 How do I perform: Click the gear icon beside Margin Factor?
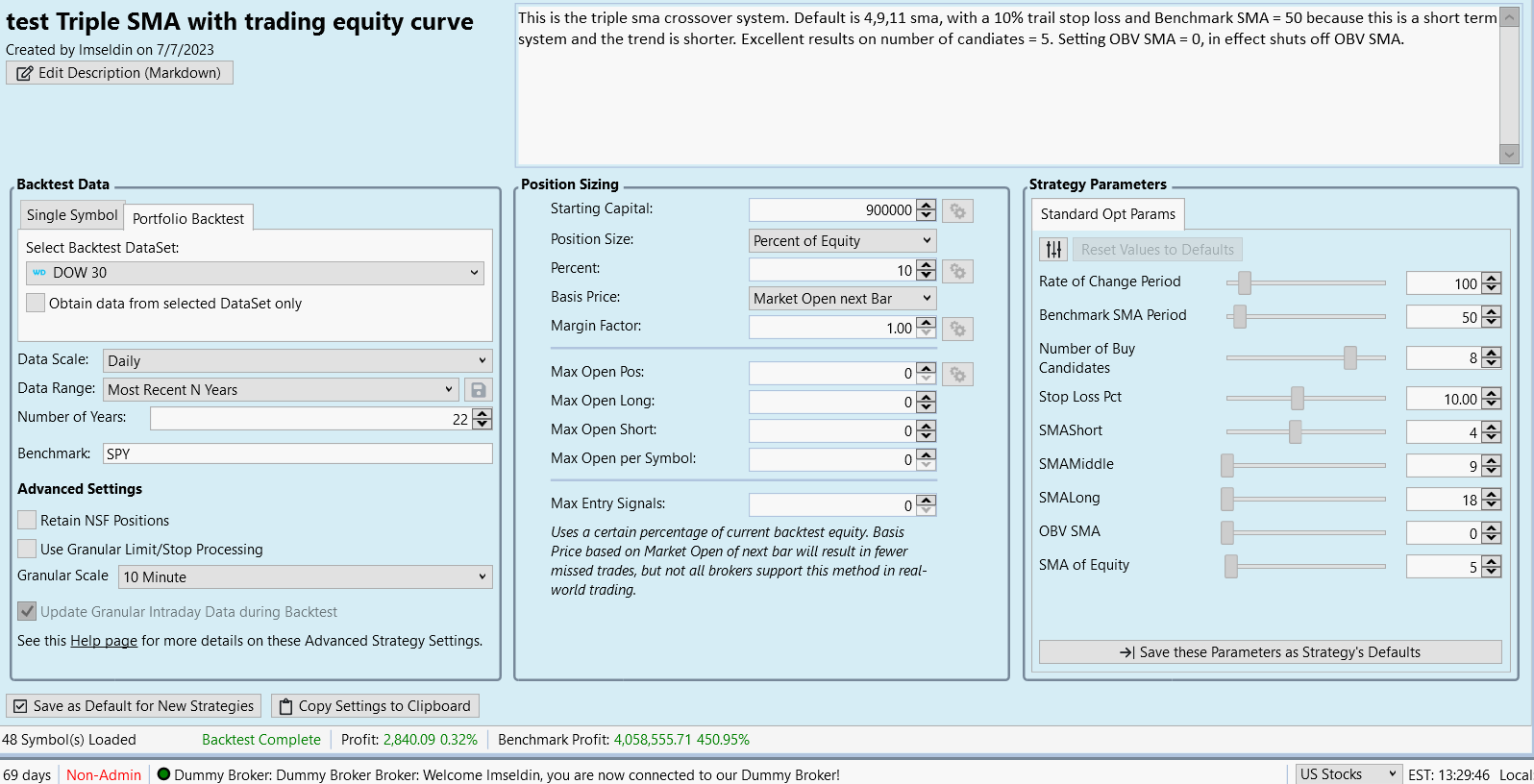[957, 329]
